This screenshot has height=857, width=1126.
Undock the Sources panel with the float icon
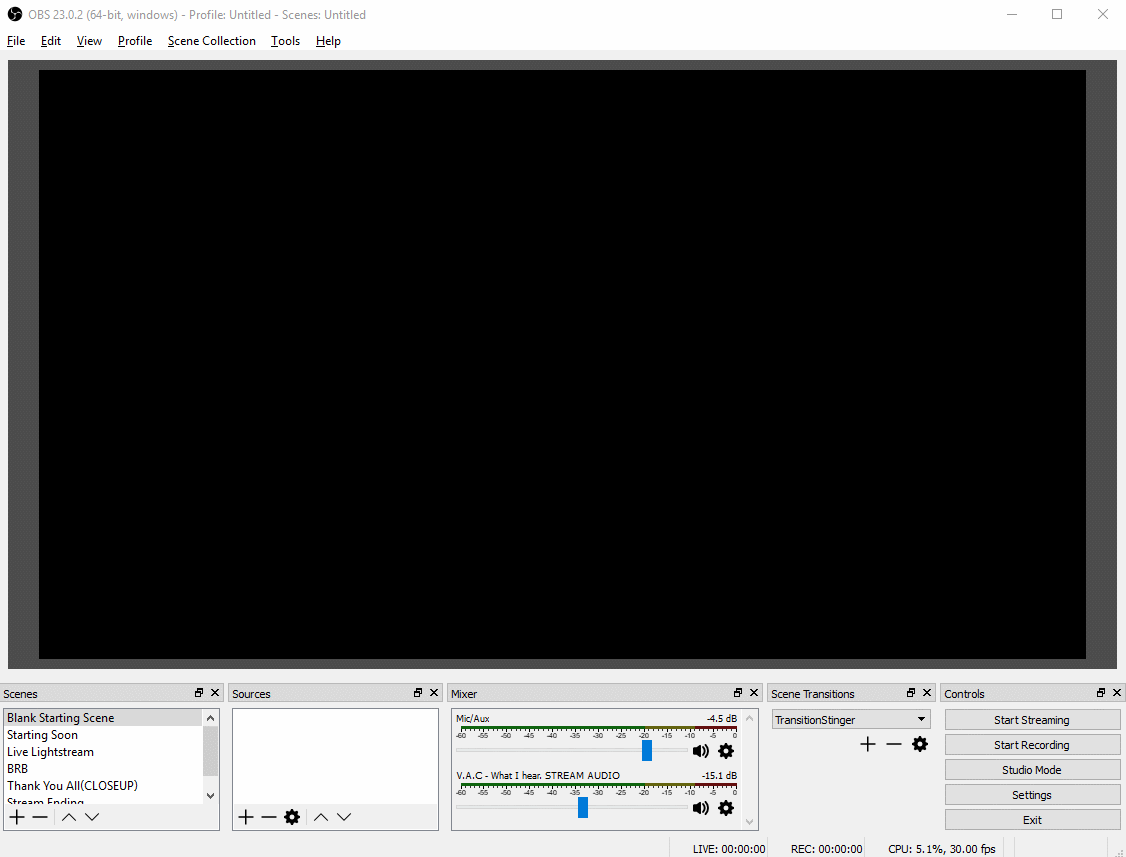(x=418, y=692)
